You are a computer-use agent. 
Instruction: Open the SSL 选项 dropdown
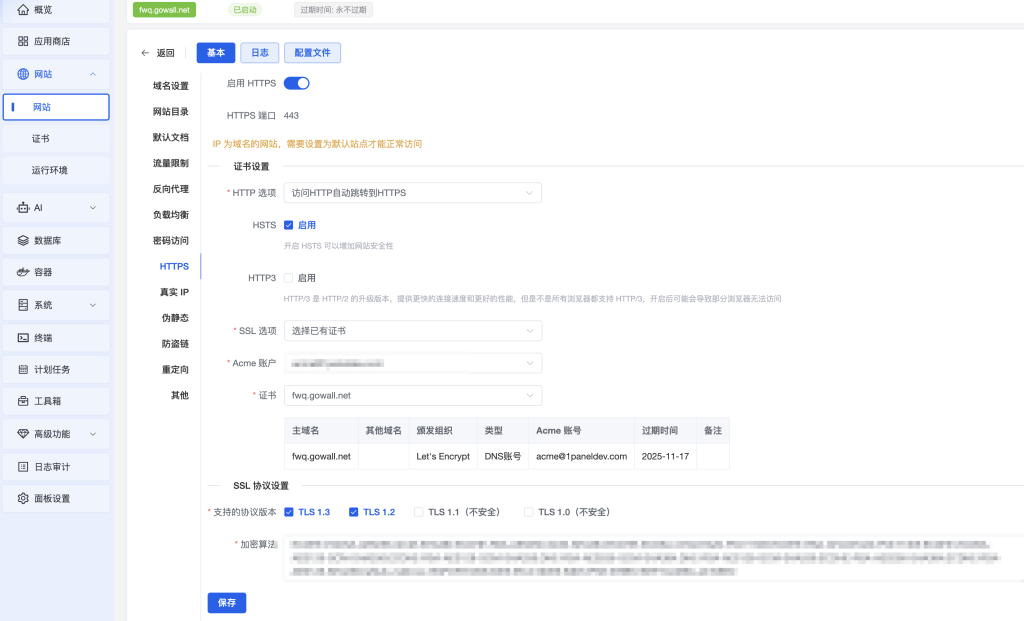[x=413, y=331]
